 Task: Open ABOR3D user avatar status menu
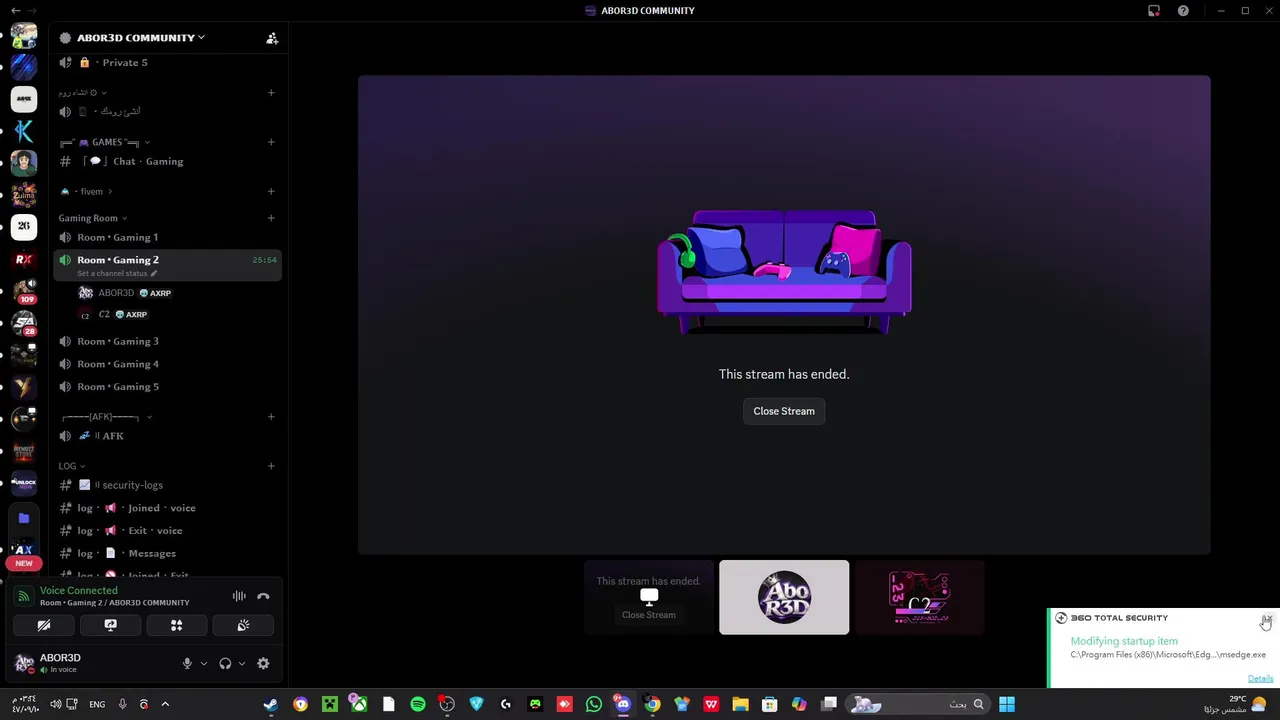(x=25, y=663)
